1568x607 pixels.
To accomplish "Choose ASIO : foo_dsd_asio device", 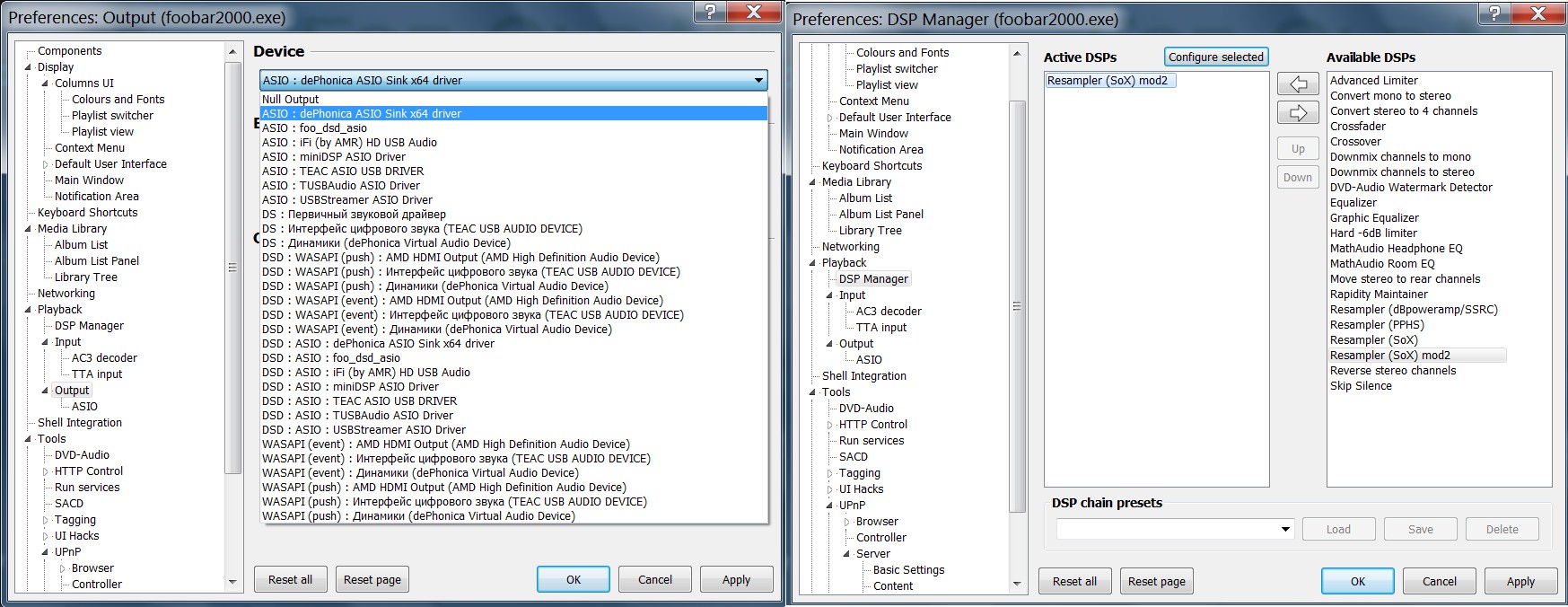I will click(513, 128).
